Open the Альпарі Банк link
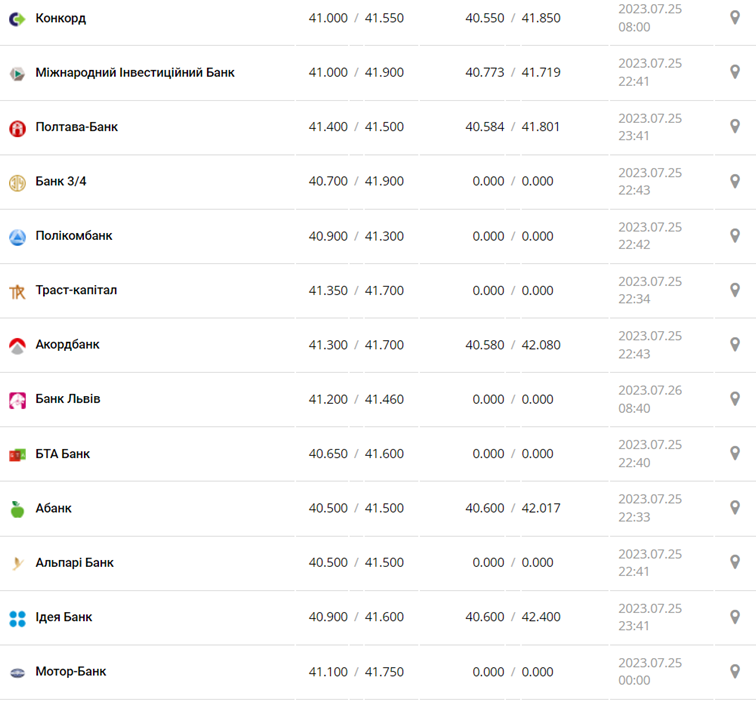The image size is (756, 702). click(74, 562)
